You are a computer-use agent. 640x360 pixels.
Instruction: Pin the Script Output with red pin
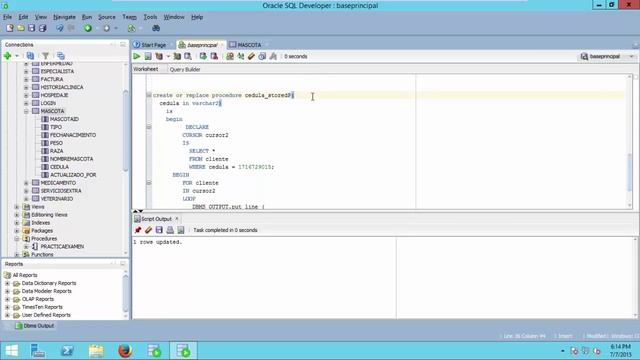point(138,230)
